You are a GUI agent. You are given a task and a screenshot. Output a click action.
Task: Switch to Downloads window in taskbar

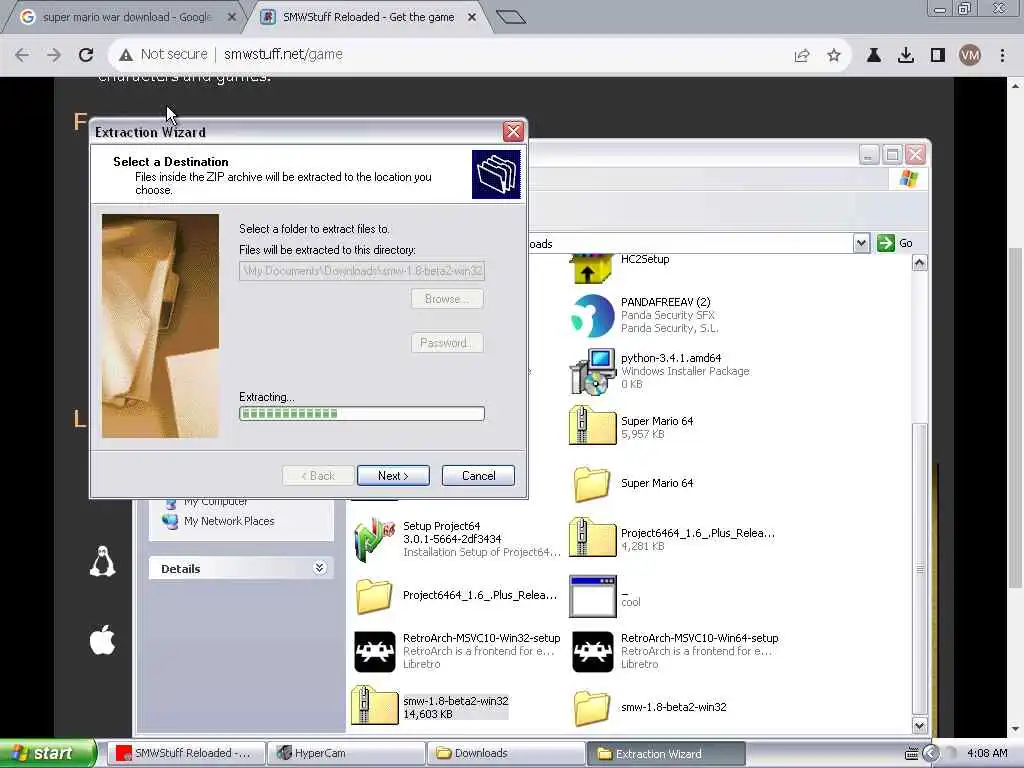(506, 754)
